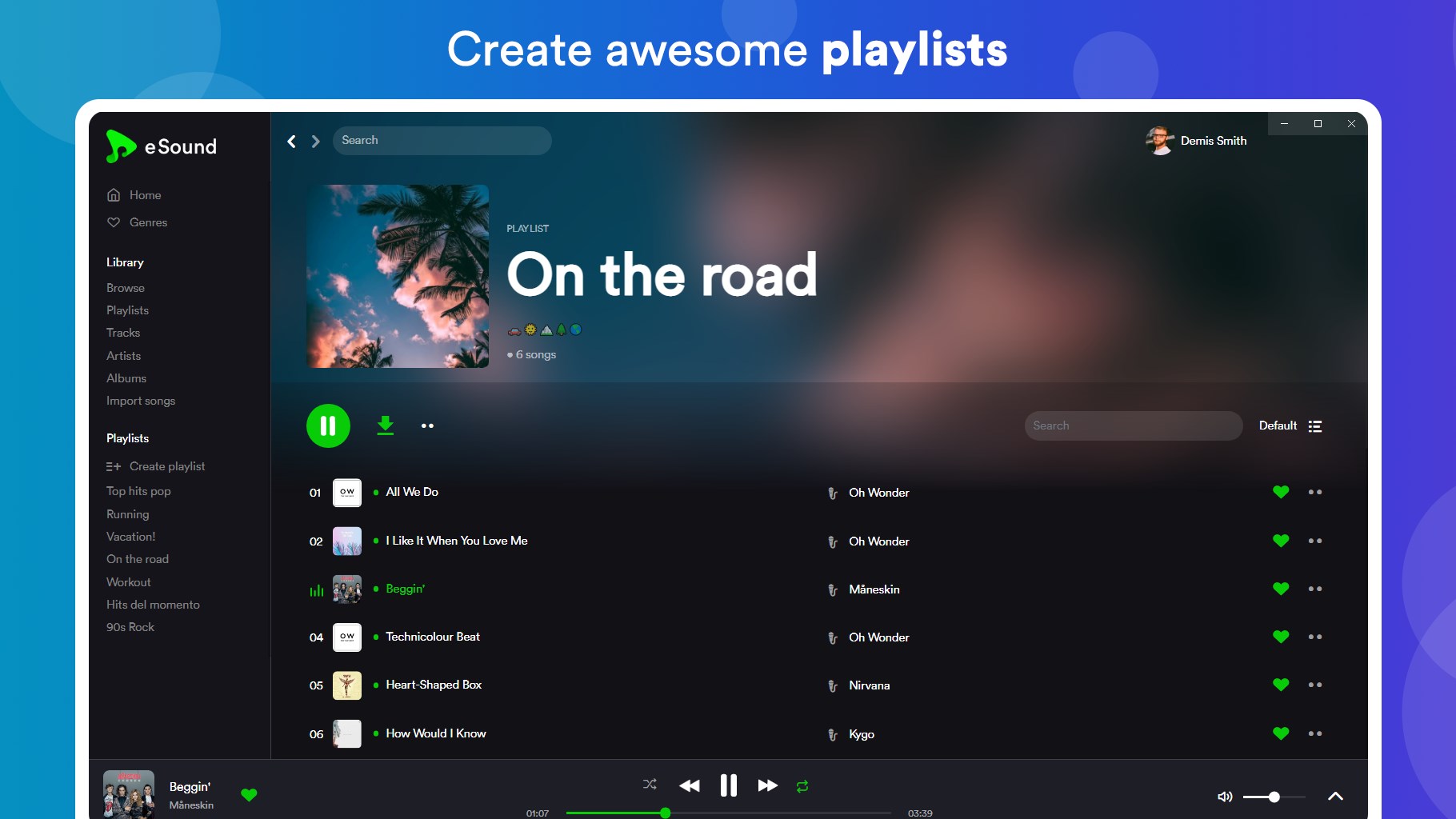The height and width of the screenshot is (819, 1456).
Task: Click Create playlist in the sidebar
Action: (x=155, y=466)
